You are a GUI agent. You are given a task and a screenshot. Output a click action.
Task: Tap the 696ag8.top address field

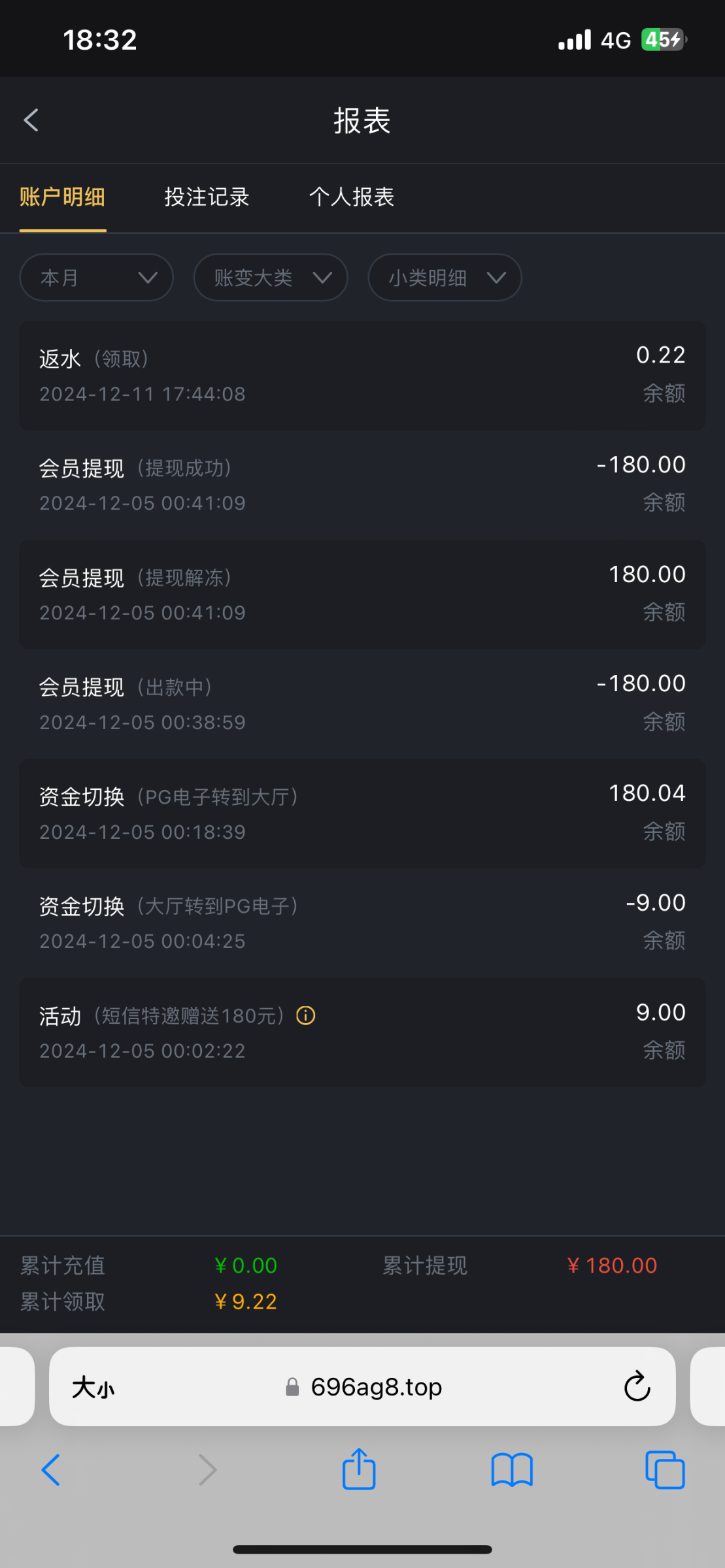[x=376, y=1386]
